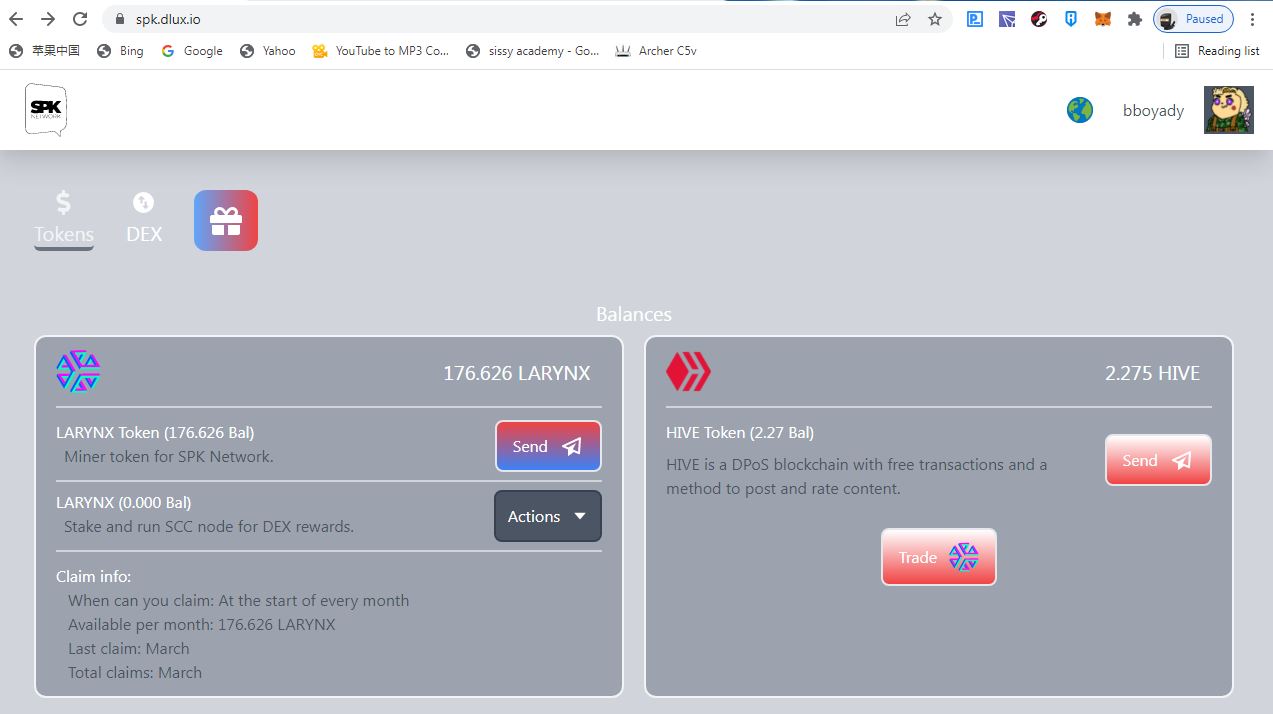Click the 'LARYNX (0.000 Bal)' label

click(124, 502)
